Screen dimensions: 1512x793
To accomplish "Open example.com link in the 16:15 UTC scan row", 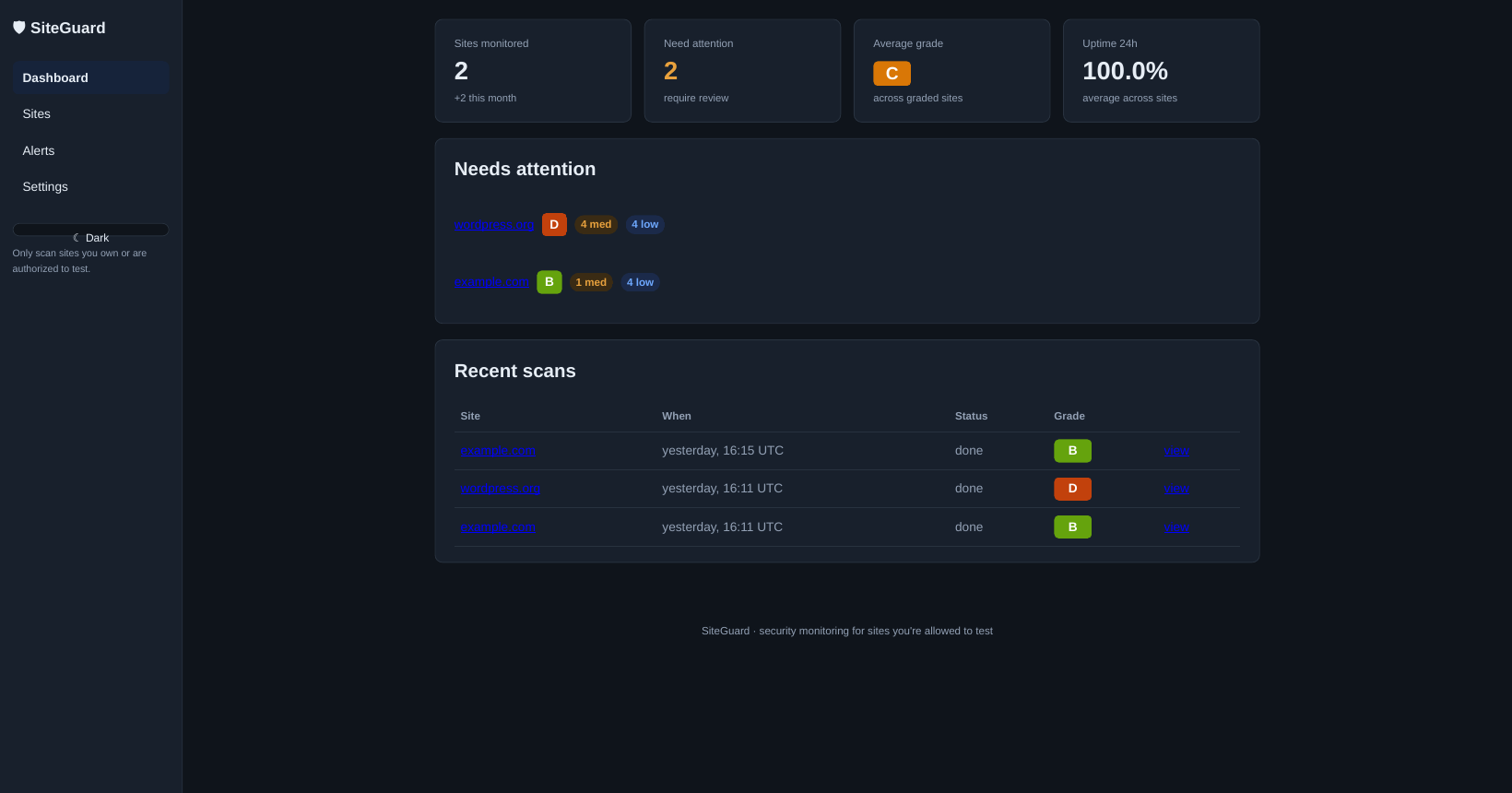I will [x=498, y=451].
